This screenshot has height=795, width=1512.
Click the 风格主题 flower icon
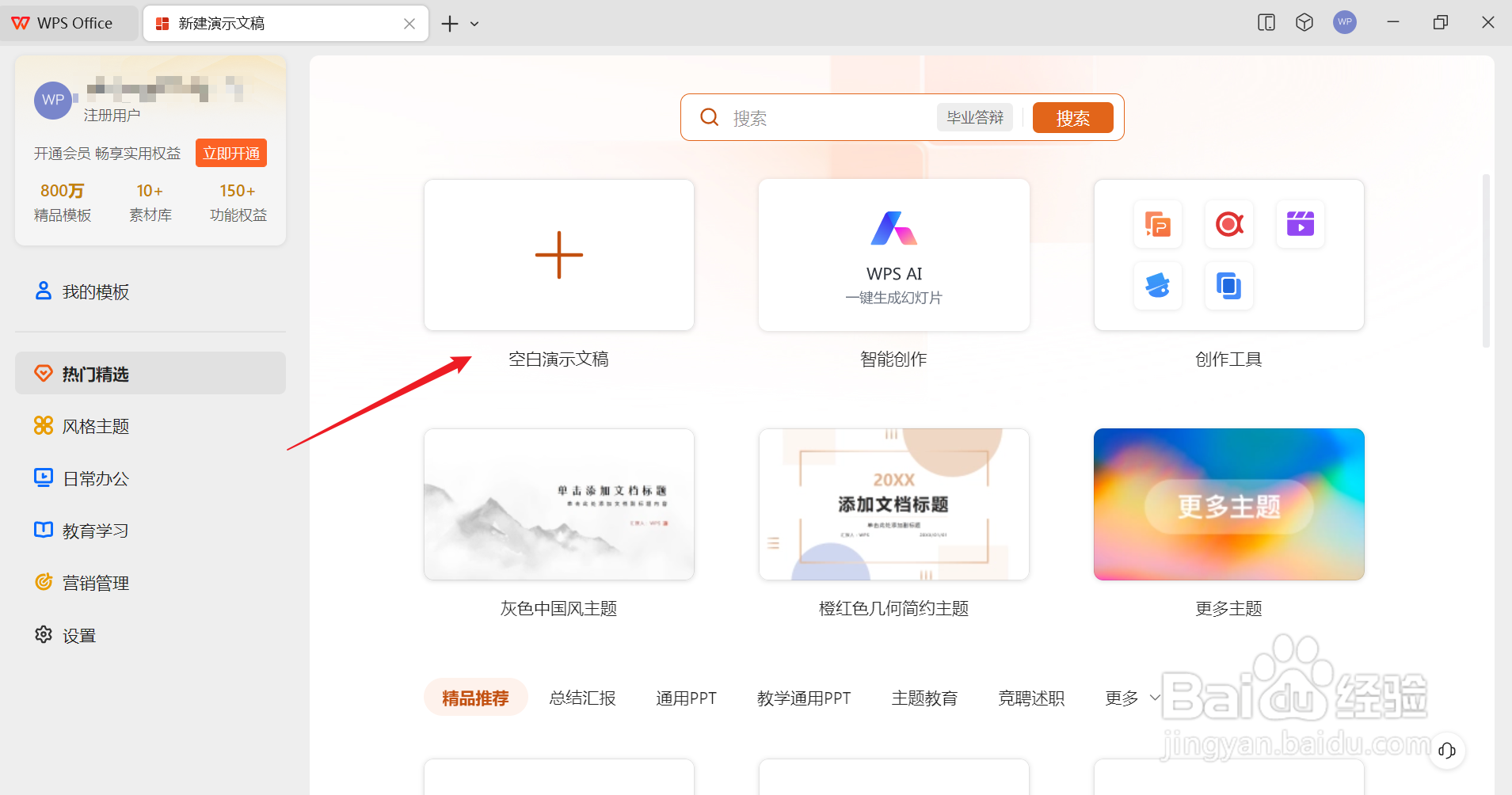(44, 425)
